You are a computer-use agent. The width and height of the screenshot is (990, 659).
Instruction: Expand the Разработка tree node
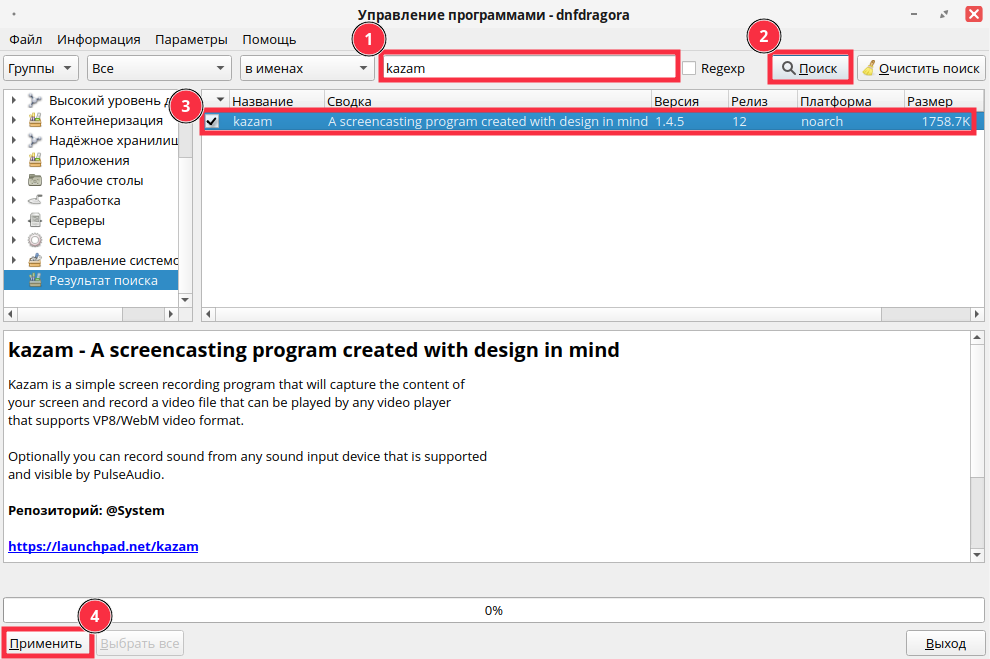[x=14, y=200]
